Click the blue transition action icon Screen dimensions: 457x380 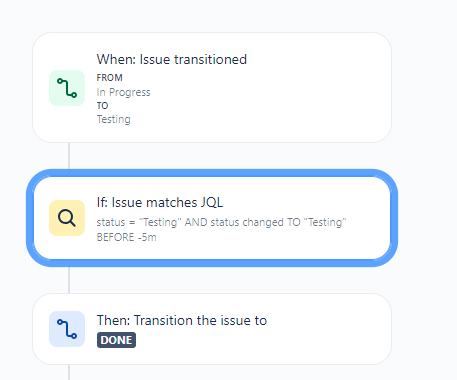67,329
